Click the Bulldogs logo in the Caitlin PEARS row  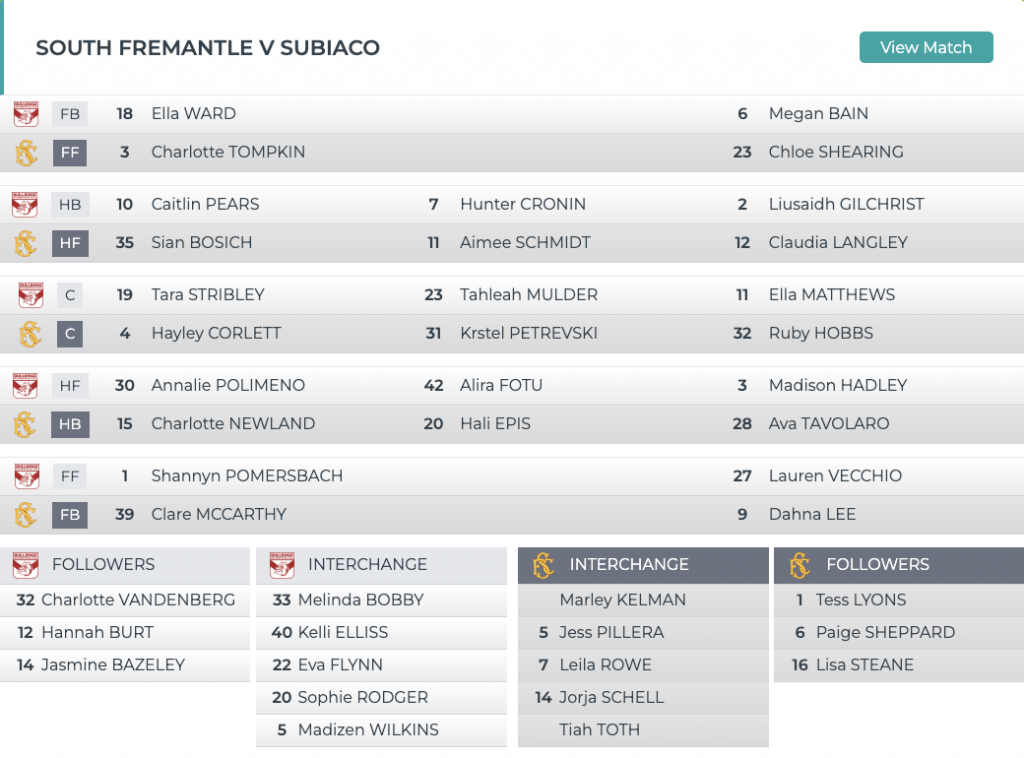26,204
